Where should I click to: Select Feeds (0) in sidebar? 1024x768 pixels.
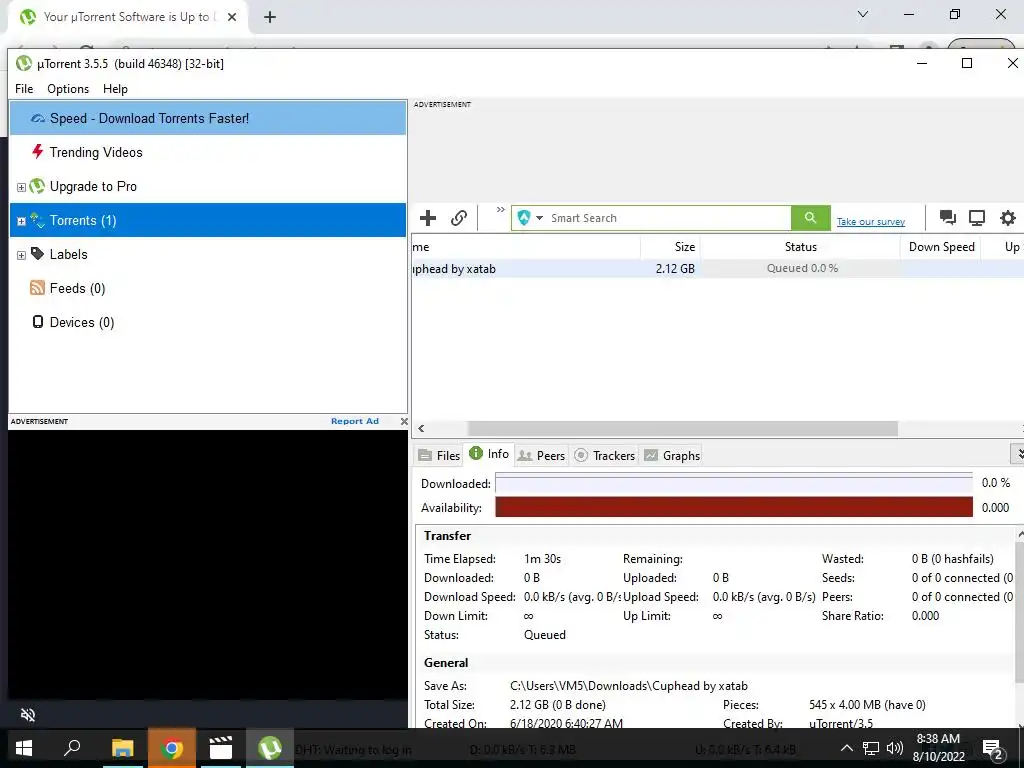click(x=208, y=288)
